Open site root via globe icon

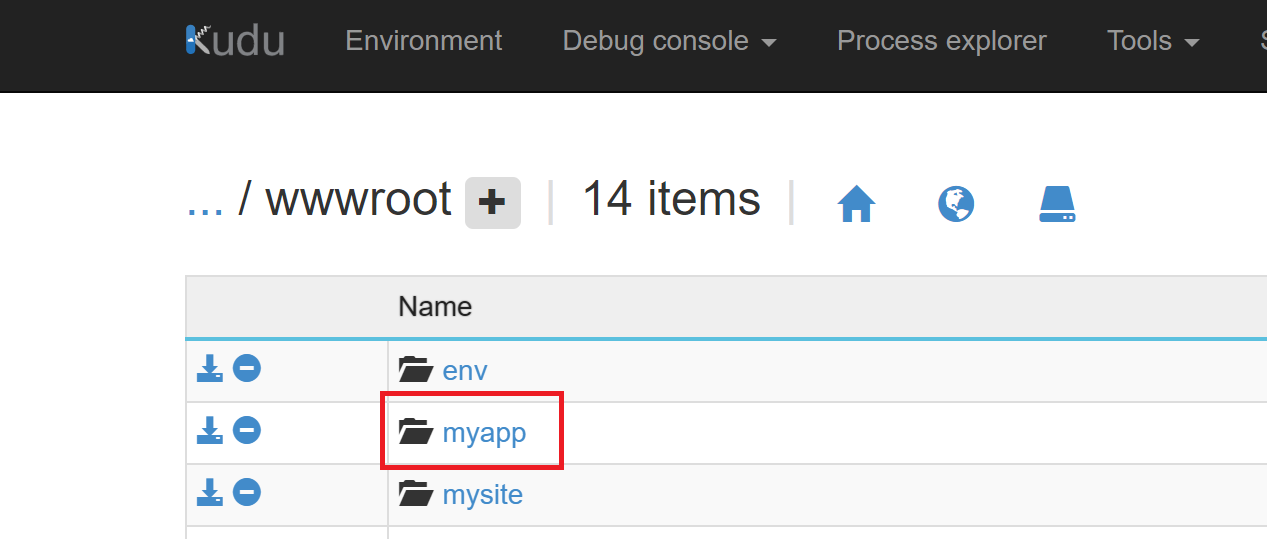tap(956, 204)
